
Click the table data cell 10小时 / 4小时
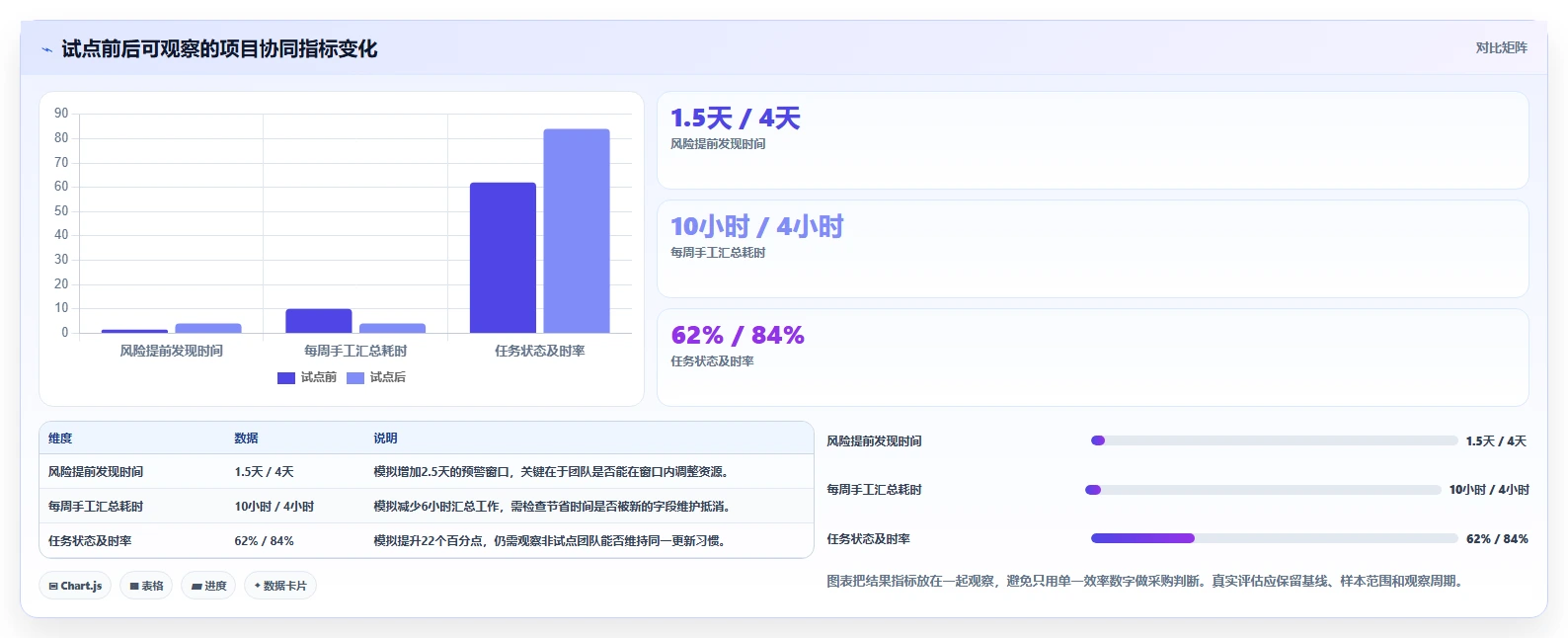click(x=274, y=507)
